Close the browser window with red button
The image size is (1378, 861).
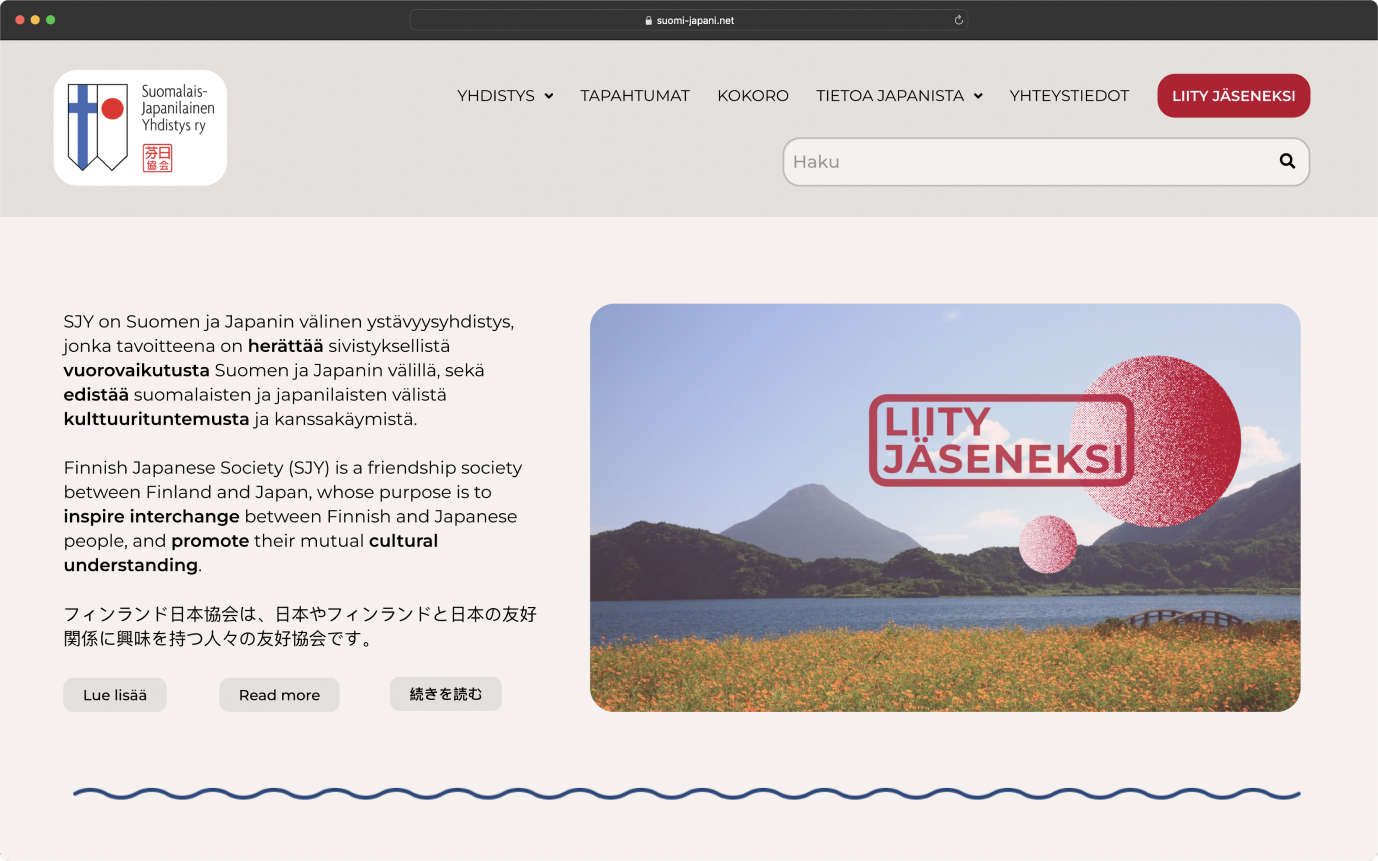19,20
